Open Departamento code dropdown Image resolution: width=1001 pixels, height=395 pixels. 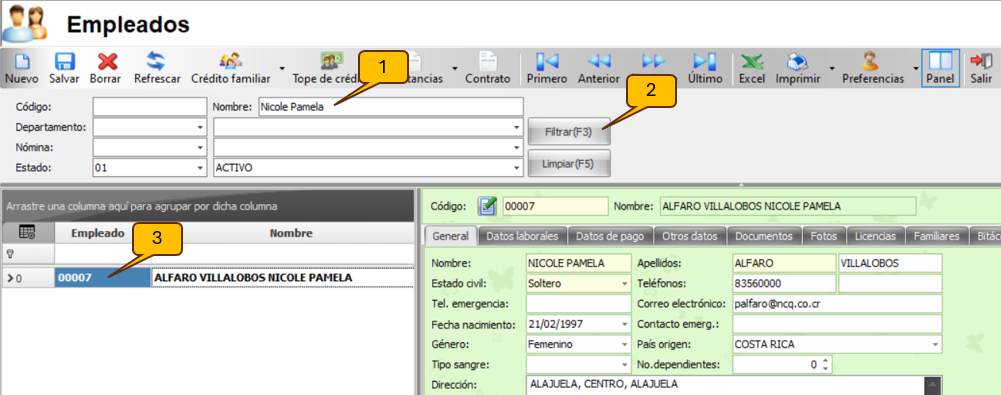pyautogui.click(x=200, y=128)
